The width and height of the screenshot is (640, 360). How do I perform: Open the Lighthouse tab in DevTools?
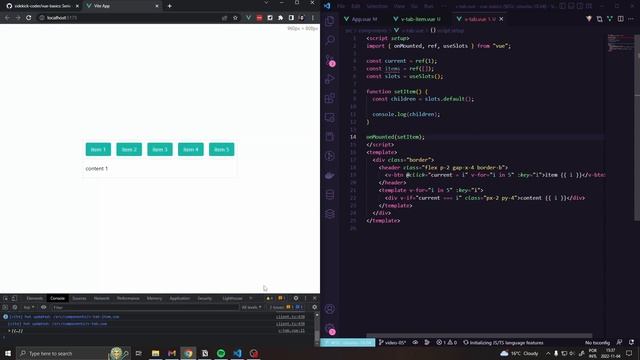pyautogui.click(x=232, y=298)
